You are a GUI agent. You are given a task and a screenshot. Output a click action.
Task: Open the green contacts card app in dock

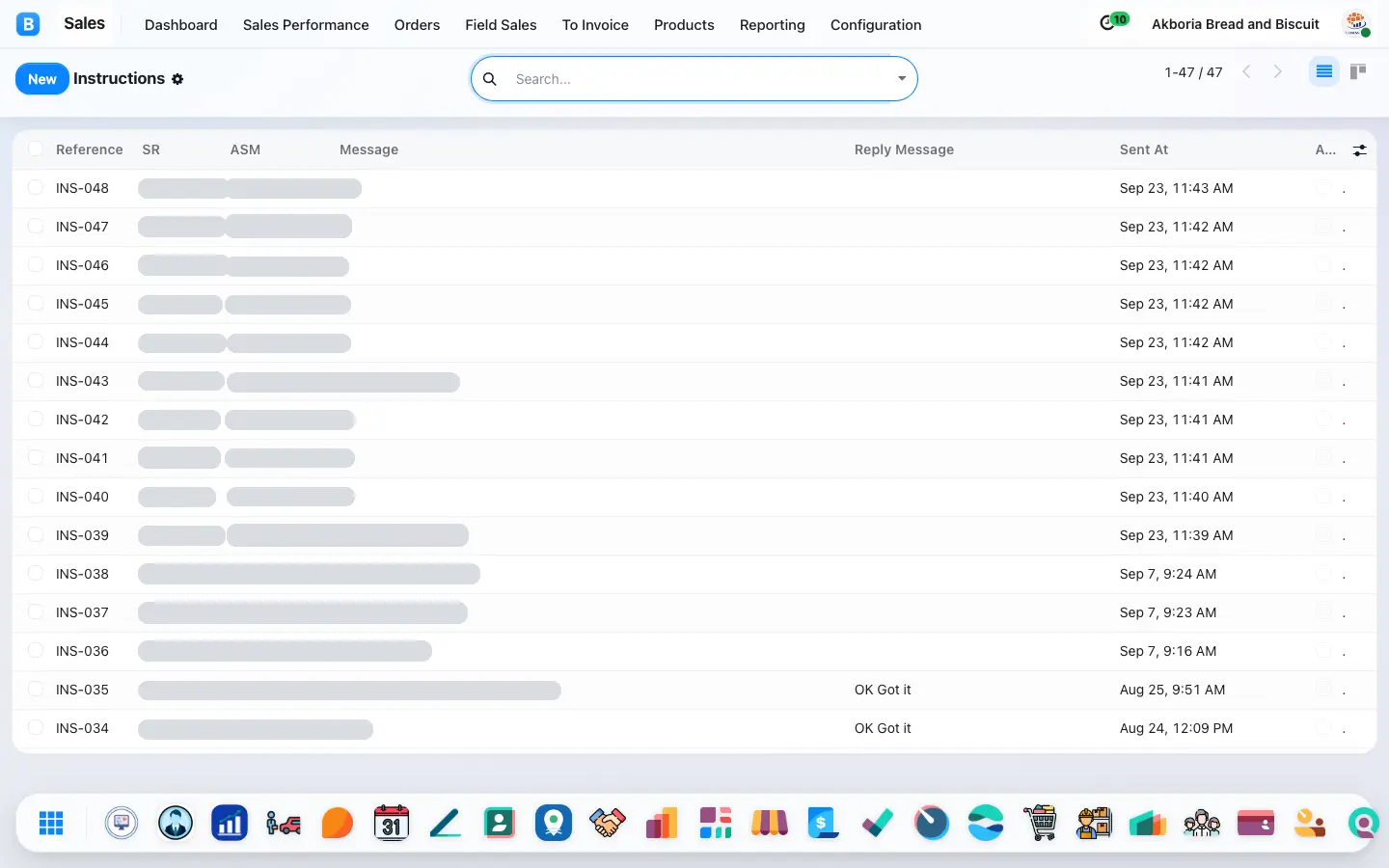point(500,823)
